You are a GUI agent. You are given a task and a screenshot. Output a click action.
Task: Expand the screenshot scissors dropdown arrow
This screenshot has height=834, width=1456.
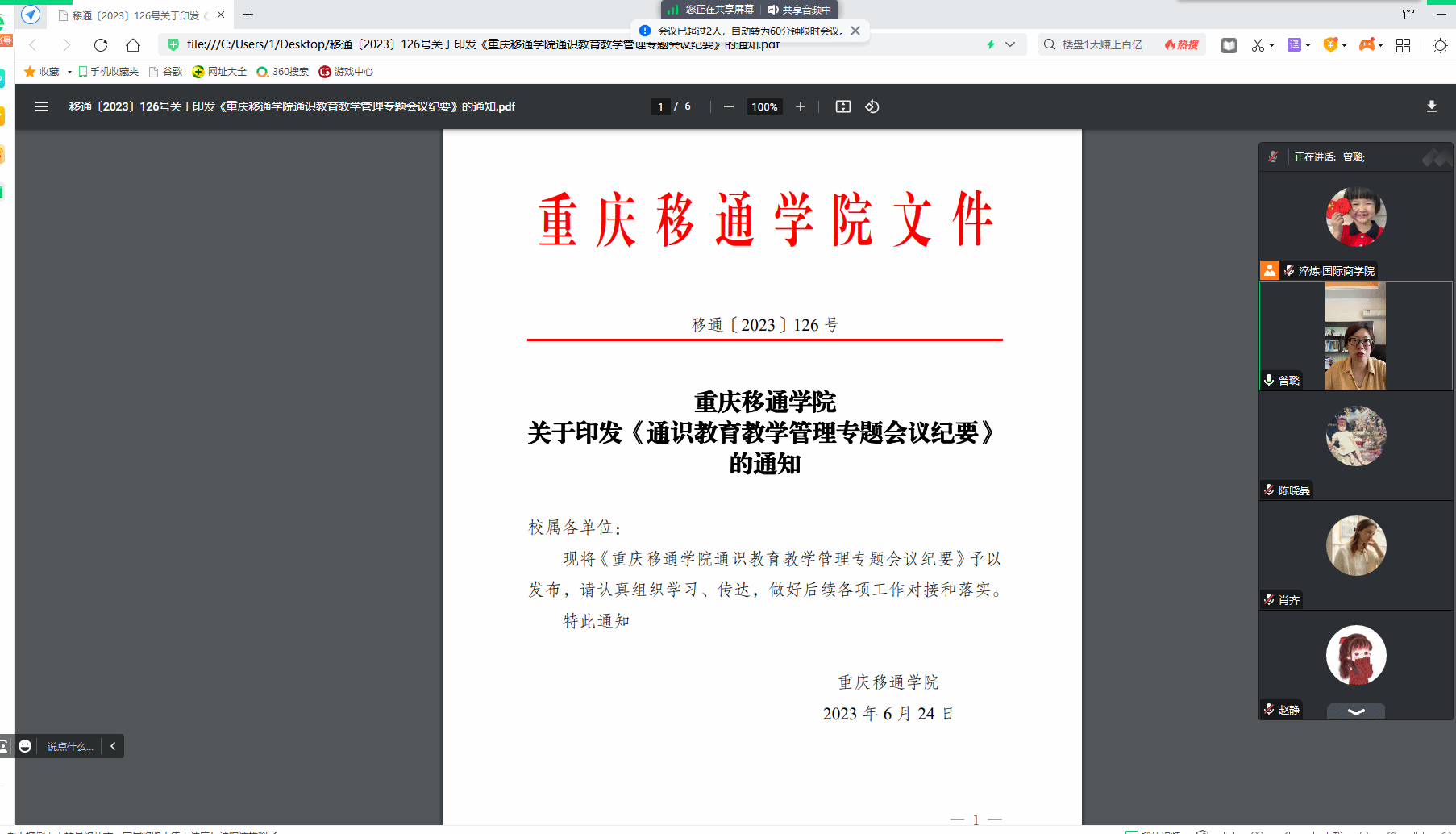point(1271,46)
